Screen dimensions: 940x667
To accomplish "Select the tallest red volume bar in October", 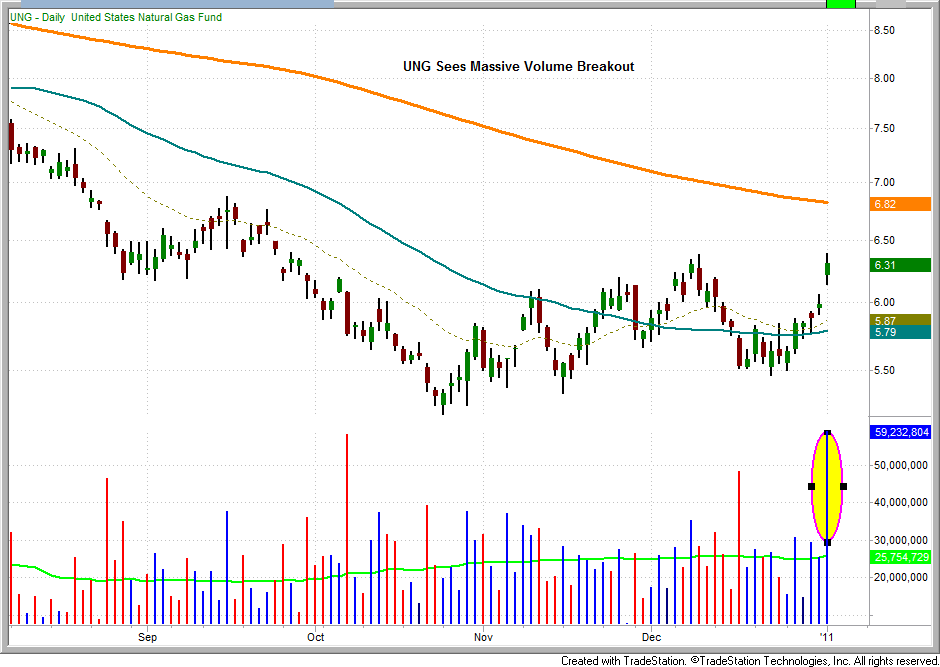I will tap(347, 529).
